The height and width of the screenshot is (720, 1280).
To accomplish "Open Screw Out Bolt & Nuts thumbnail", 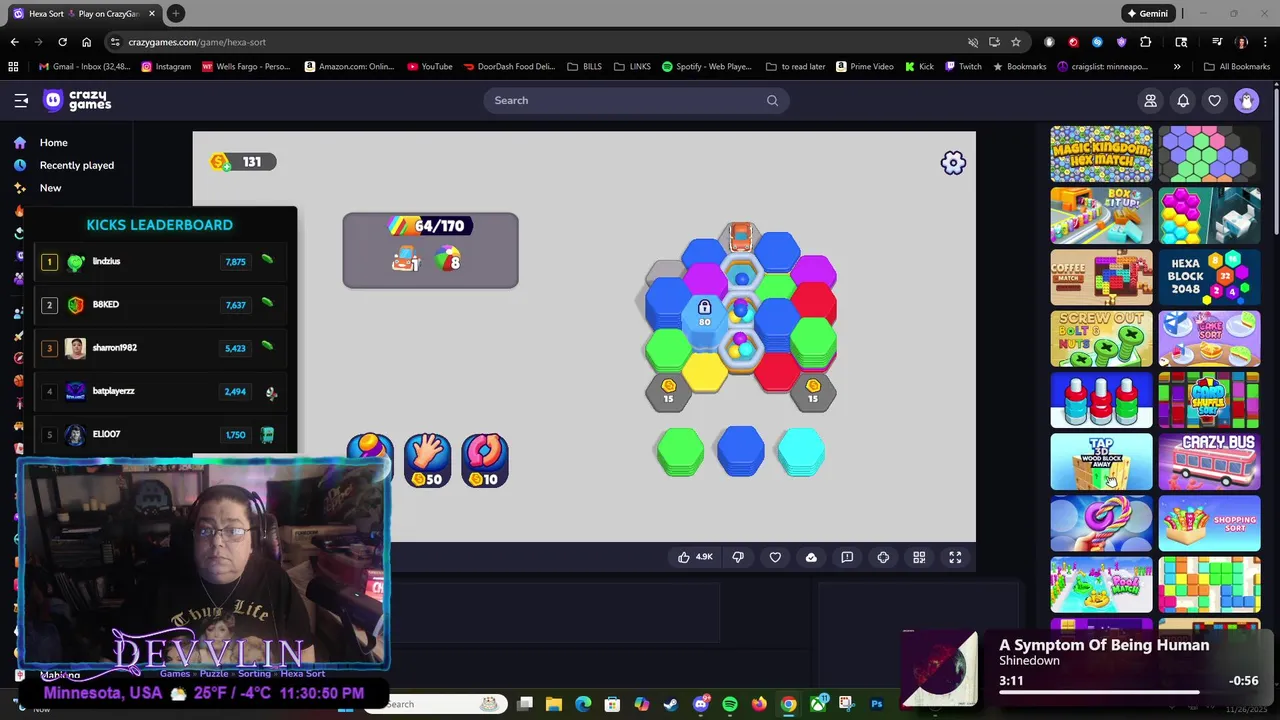I will click(1101, 338).
